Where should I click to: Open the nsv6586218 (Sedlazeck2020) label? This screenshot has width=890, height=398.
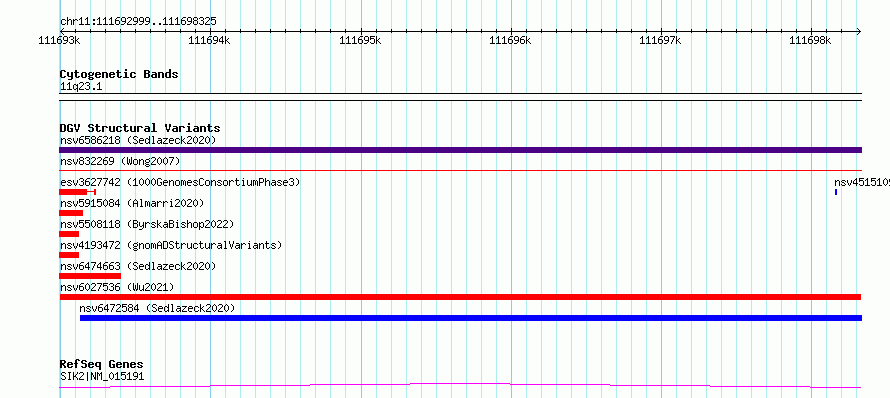(x=138, y=140)
